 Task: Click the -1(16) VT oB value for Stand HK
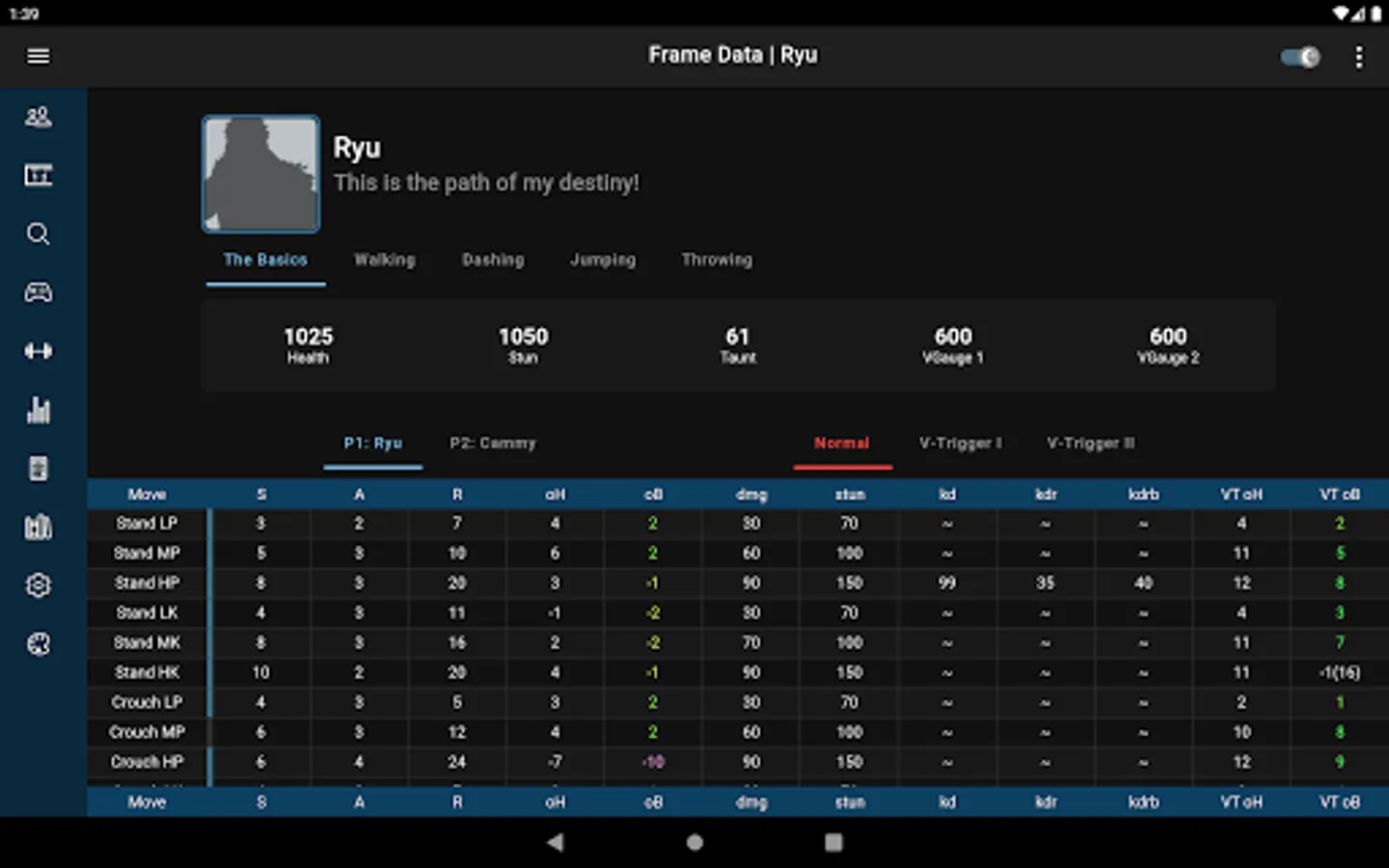point(1340,672)
